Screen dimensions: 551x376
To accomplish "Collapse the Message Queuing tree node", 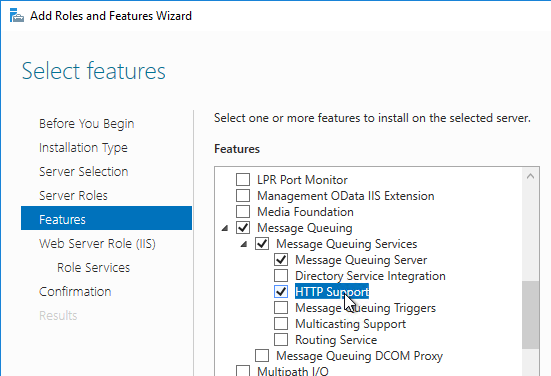I will pyautogui.click(x=225, y=228).
